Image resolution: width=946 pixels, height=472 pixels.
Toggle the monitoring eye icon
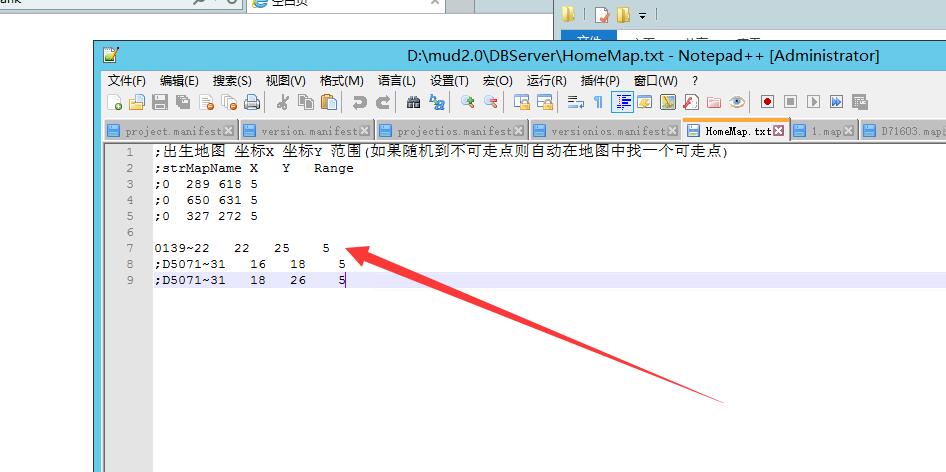(737, 102)
